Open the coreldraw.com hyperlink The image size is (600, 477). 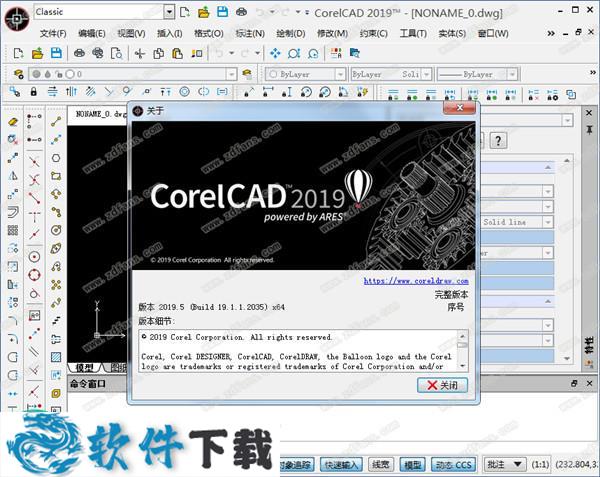(x=416, y=281)
